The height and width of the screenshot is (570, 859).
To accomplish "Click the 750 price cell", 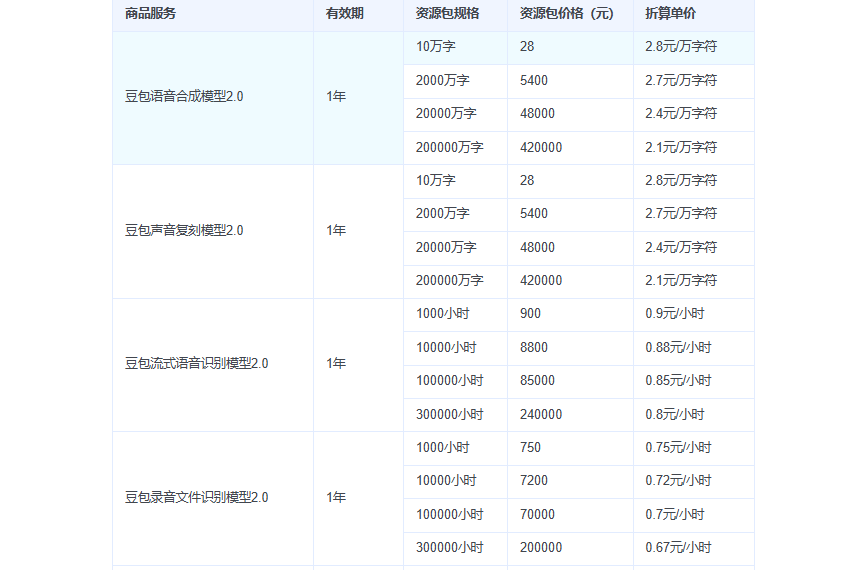I will coord(570,448).
